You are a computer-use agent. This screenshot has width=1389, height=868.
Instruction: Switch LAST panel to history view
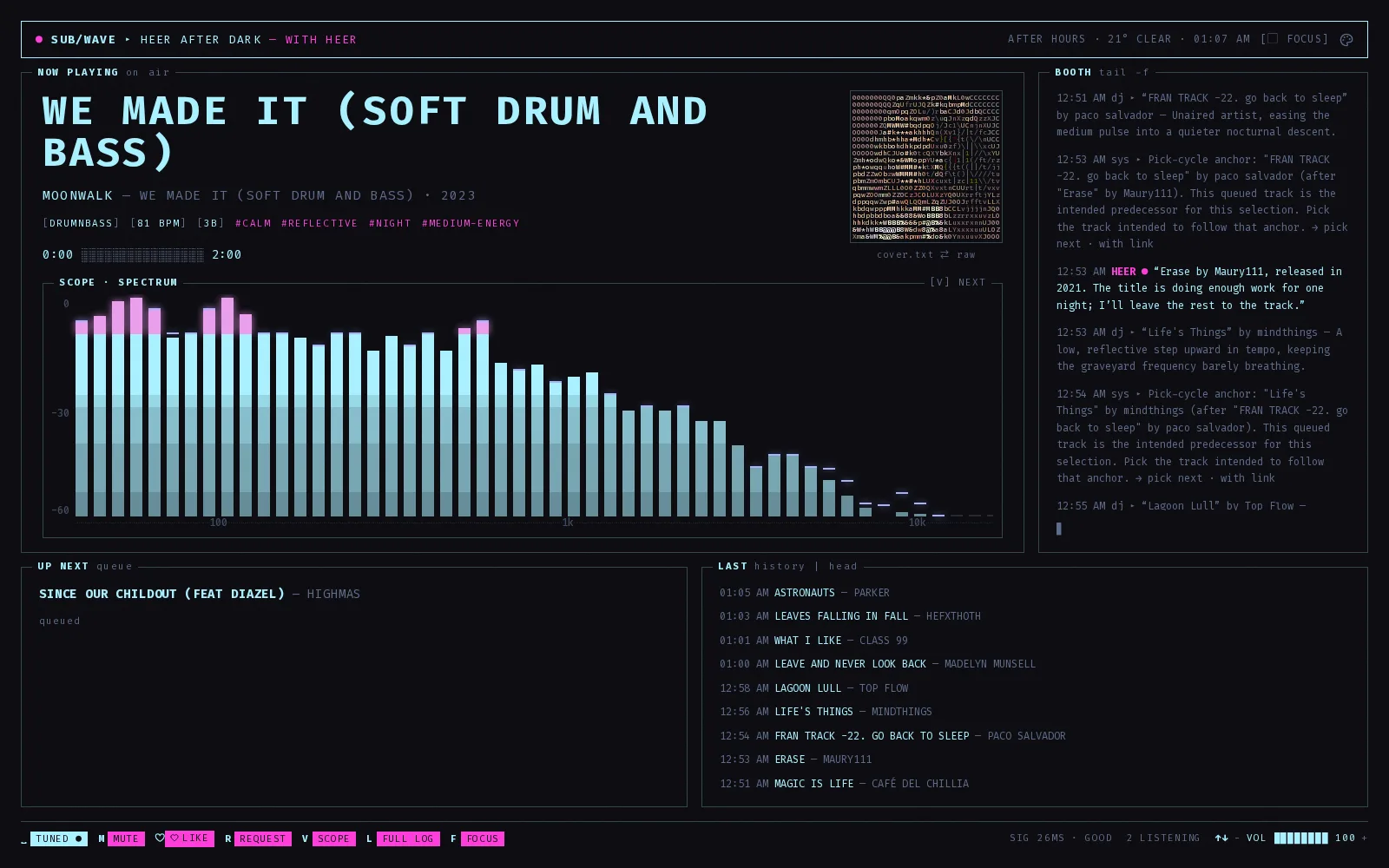pyautogui.click(x=780, y=566)
